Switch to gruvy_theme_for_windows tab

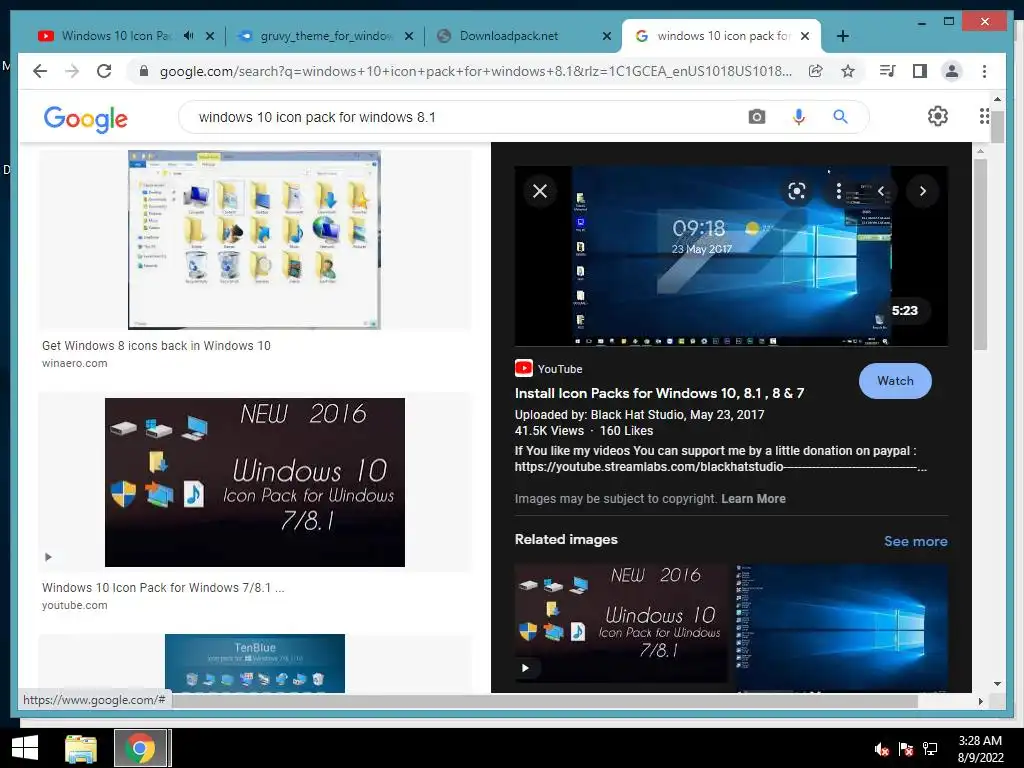point(325,36)
